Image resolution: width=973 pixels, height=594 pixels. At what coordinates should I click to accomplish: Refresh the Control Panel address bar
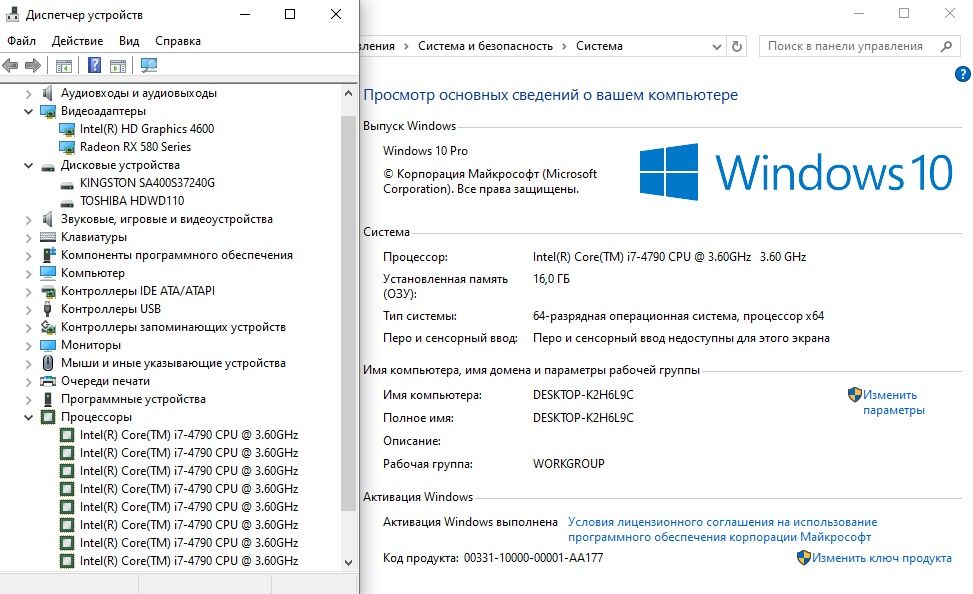point(737,46)
